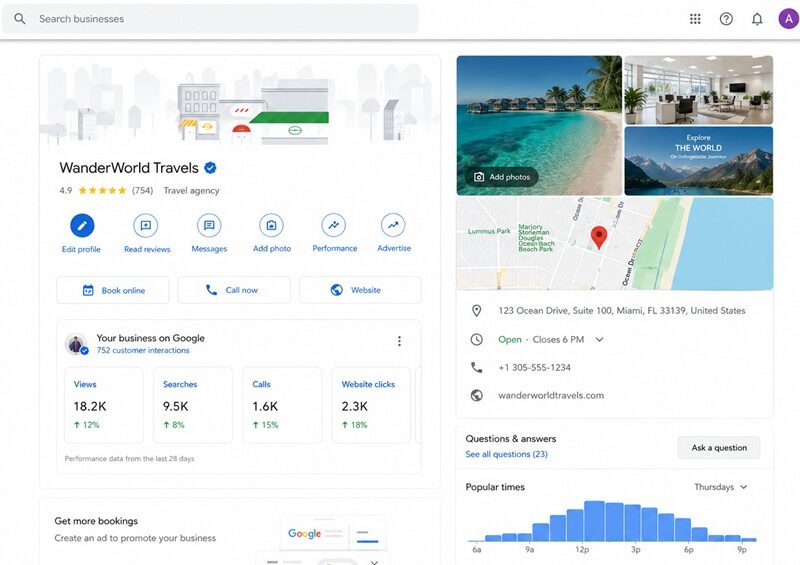This screenshot has width=800, height=565.
Task: Click the Website button
Action: pyautogui.click(x=360, y=290)
